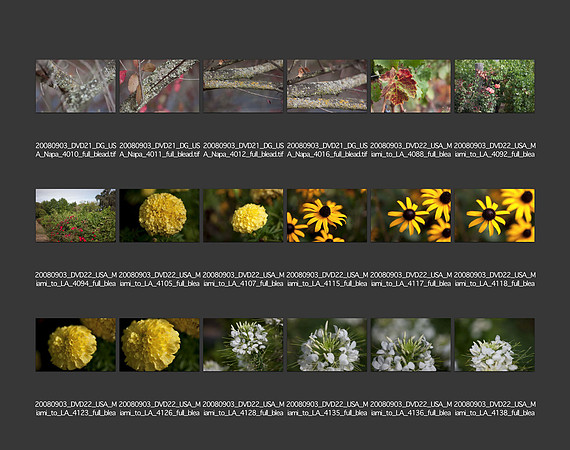Select the file name label Napa_4016_full_bleed.tif

(327, 150)
